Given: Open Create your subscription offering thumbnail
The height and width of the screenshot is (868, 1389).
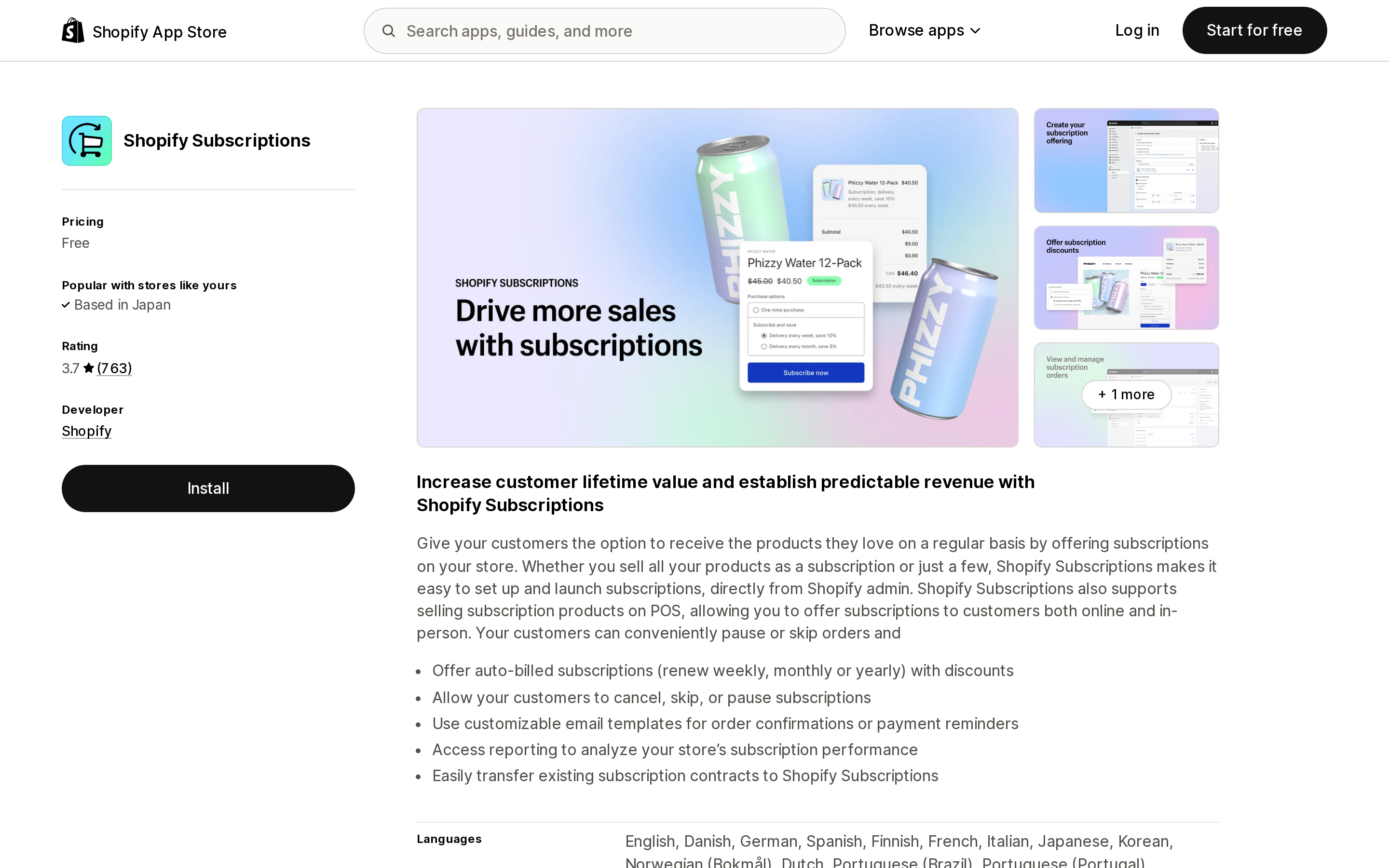Looking at the screenshot, I should (1126, 161).
